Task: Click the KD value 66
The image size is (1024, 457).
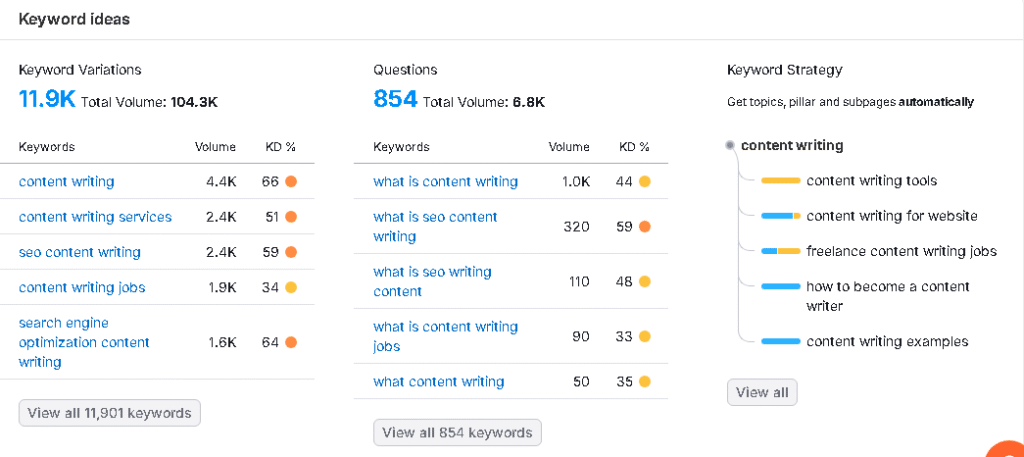Action: pos(270,181)
